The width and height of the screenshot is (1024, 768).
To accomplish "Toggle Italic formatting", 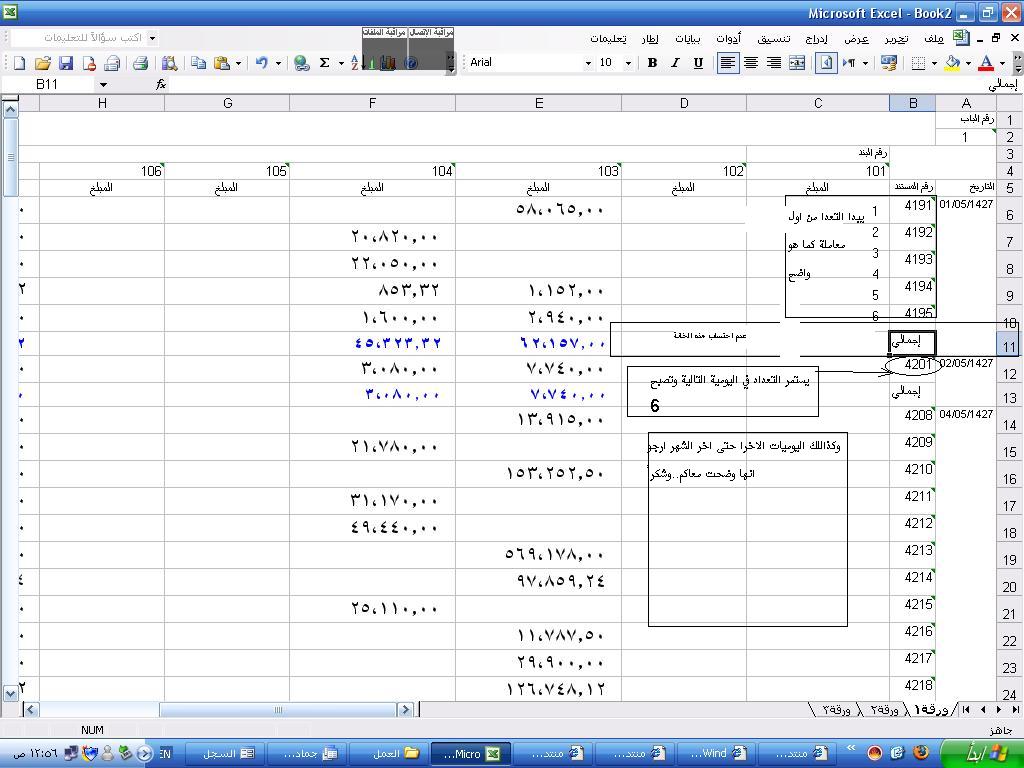I will coord(675,63).
